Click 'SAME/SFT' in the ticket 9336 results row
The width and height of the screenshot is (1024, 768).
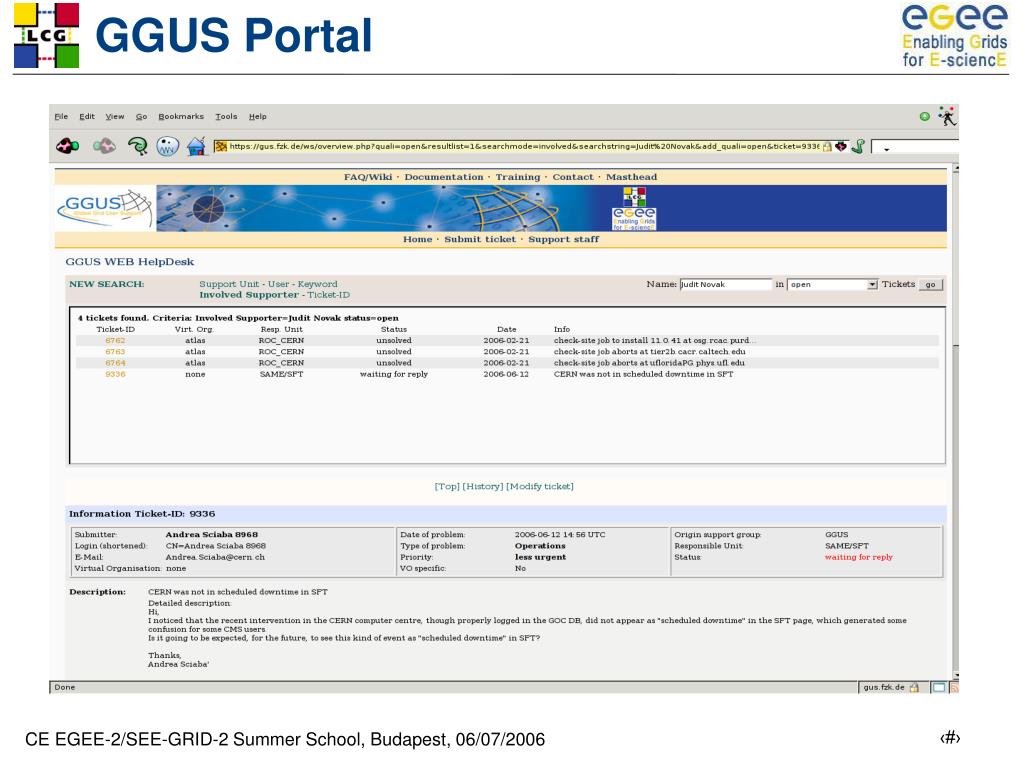(x=281, y=374)
